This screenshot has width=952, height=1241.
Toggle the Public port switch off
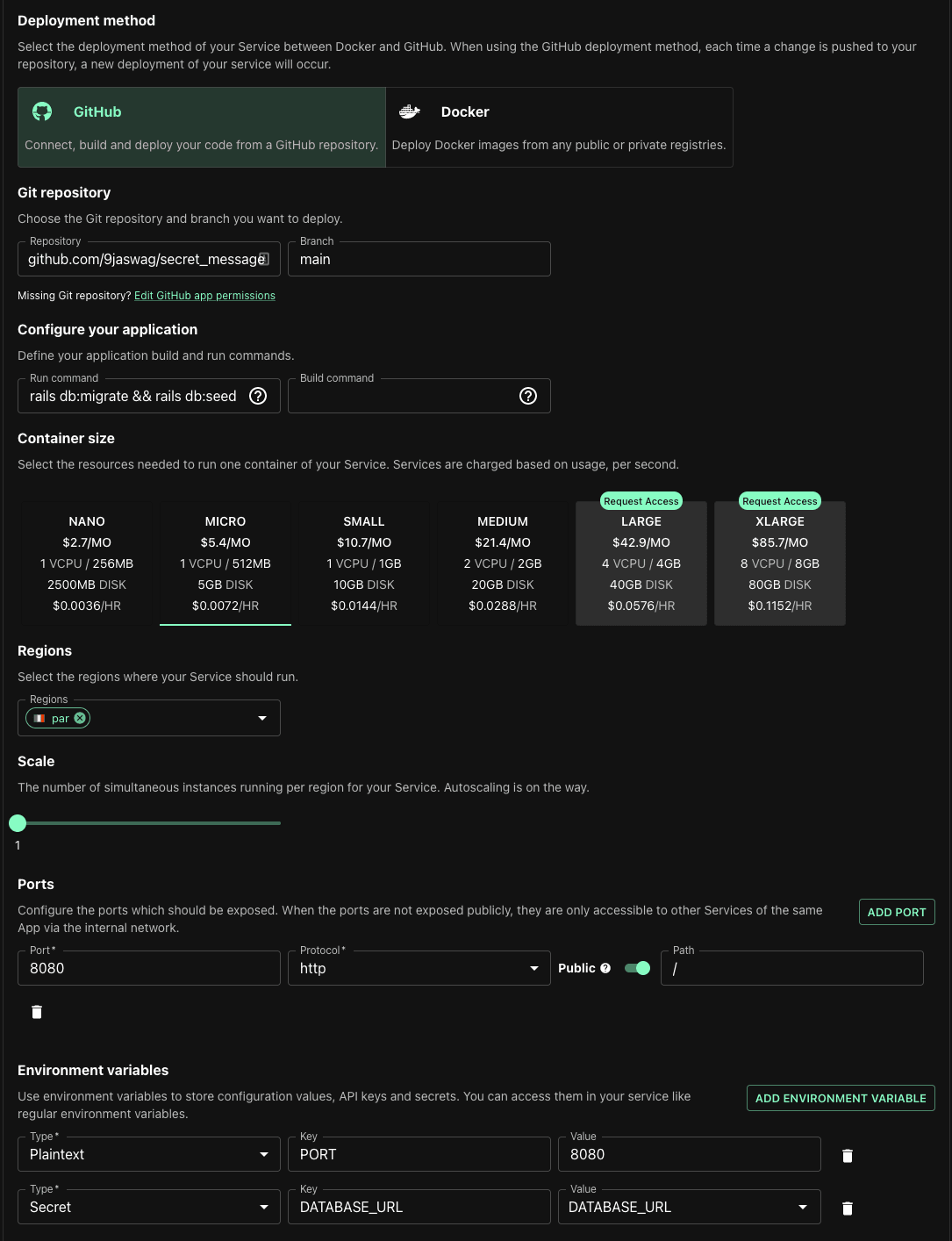click(x=637, y=968)
